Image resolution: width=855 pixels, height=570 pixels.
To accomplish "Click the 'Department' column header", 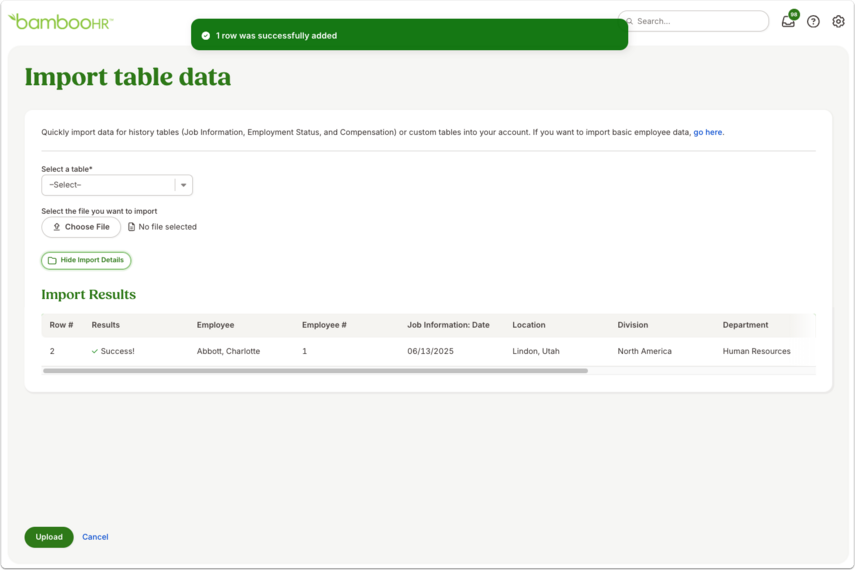I will pyautogui.click(x=745, y=325).
